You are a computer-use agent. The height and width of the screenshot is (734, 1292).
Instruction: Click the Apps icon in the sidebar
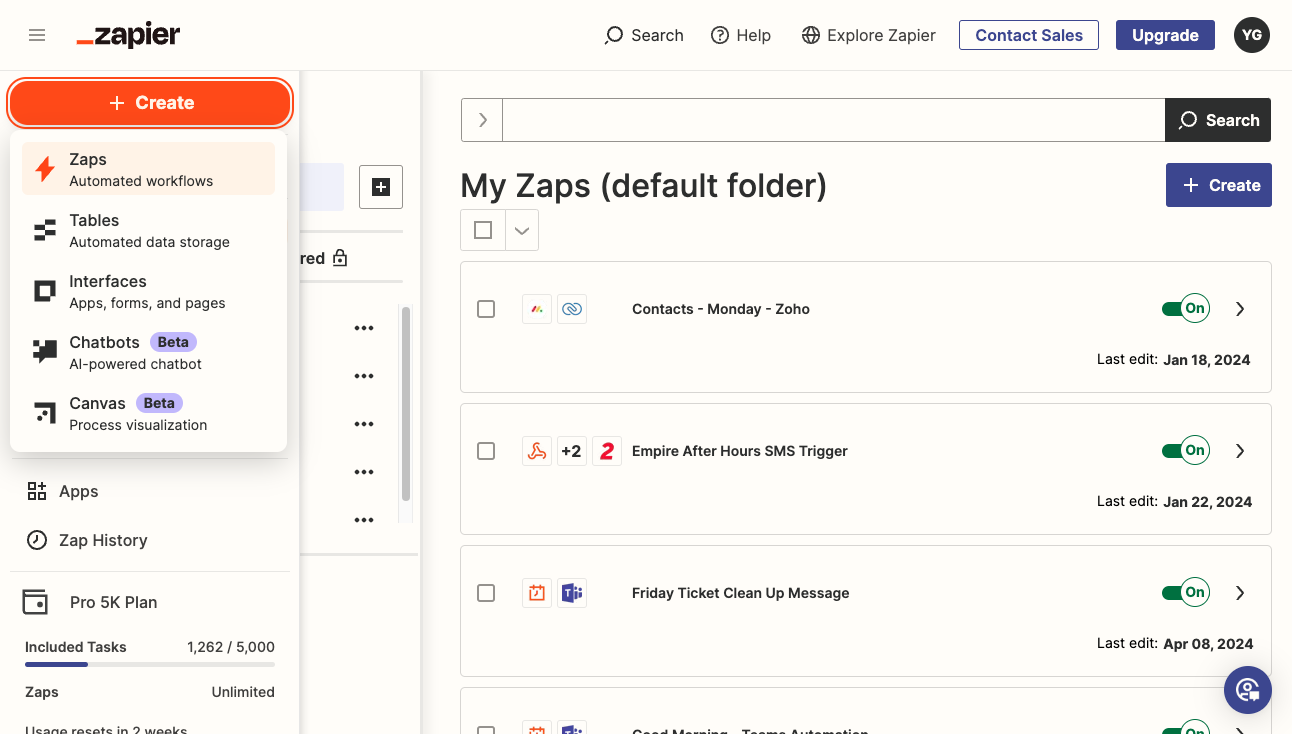(37, 491)
